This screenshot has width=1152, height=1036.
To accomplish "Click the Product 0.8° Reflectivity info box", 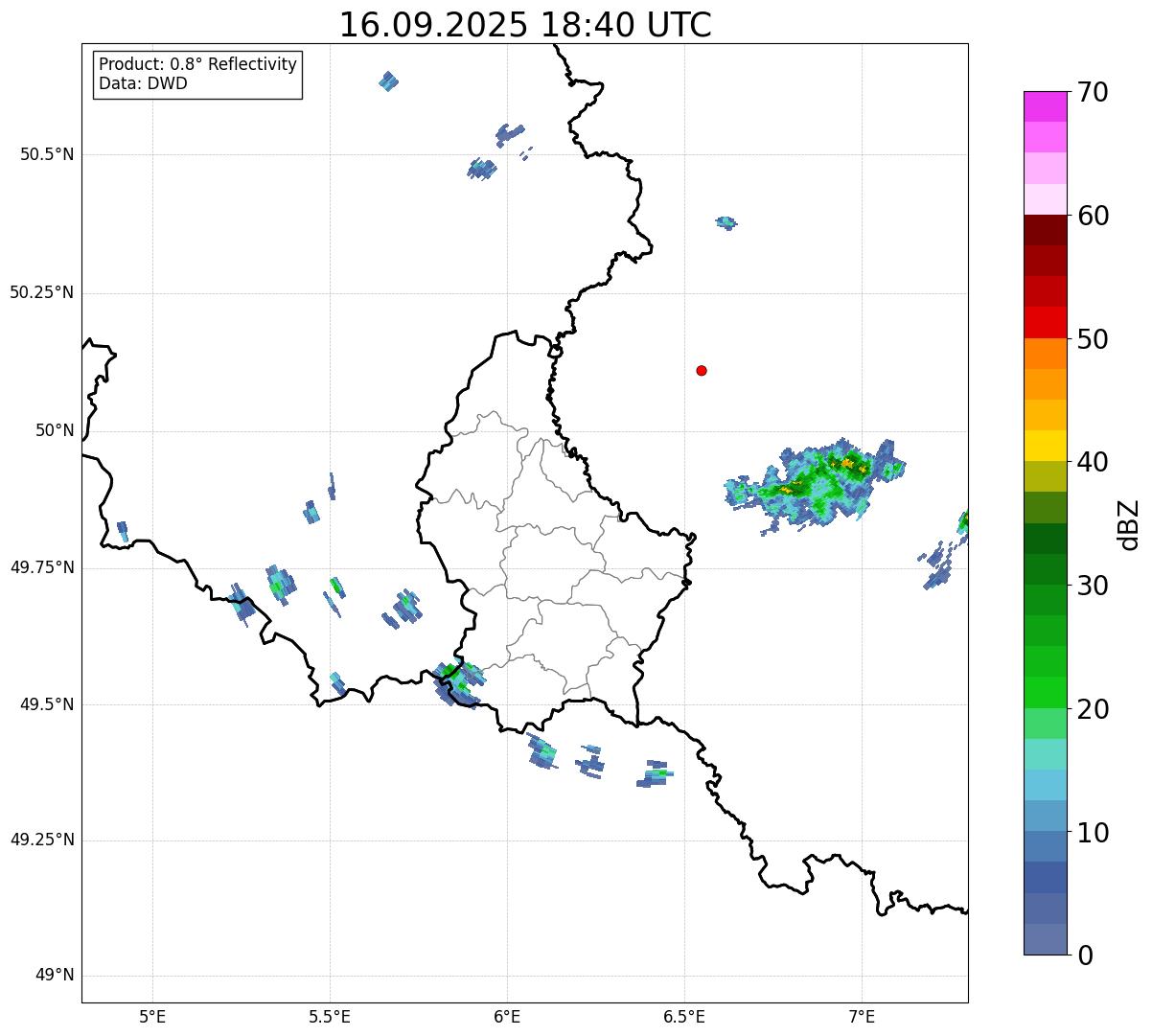I will 198,75.
